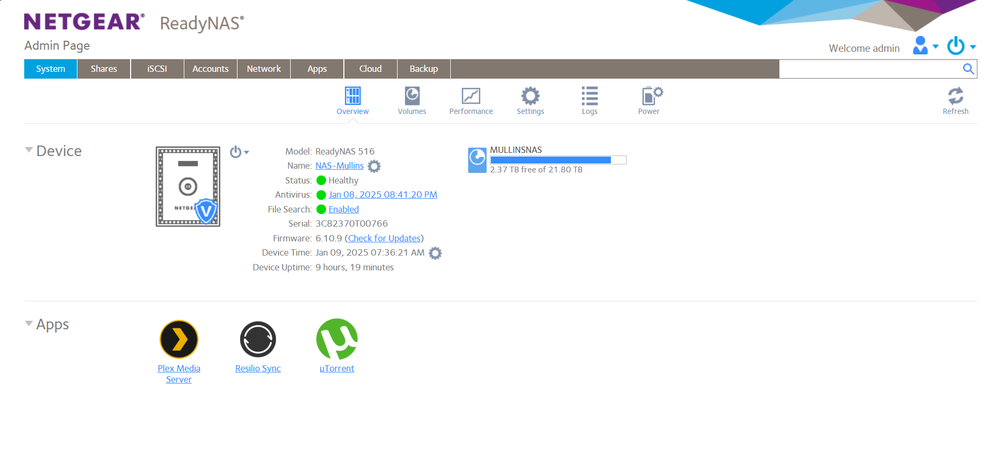Open the uTorrent text link
Screen dimensions: 999x458
pos(336,369)
